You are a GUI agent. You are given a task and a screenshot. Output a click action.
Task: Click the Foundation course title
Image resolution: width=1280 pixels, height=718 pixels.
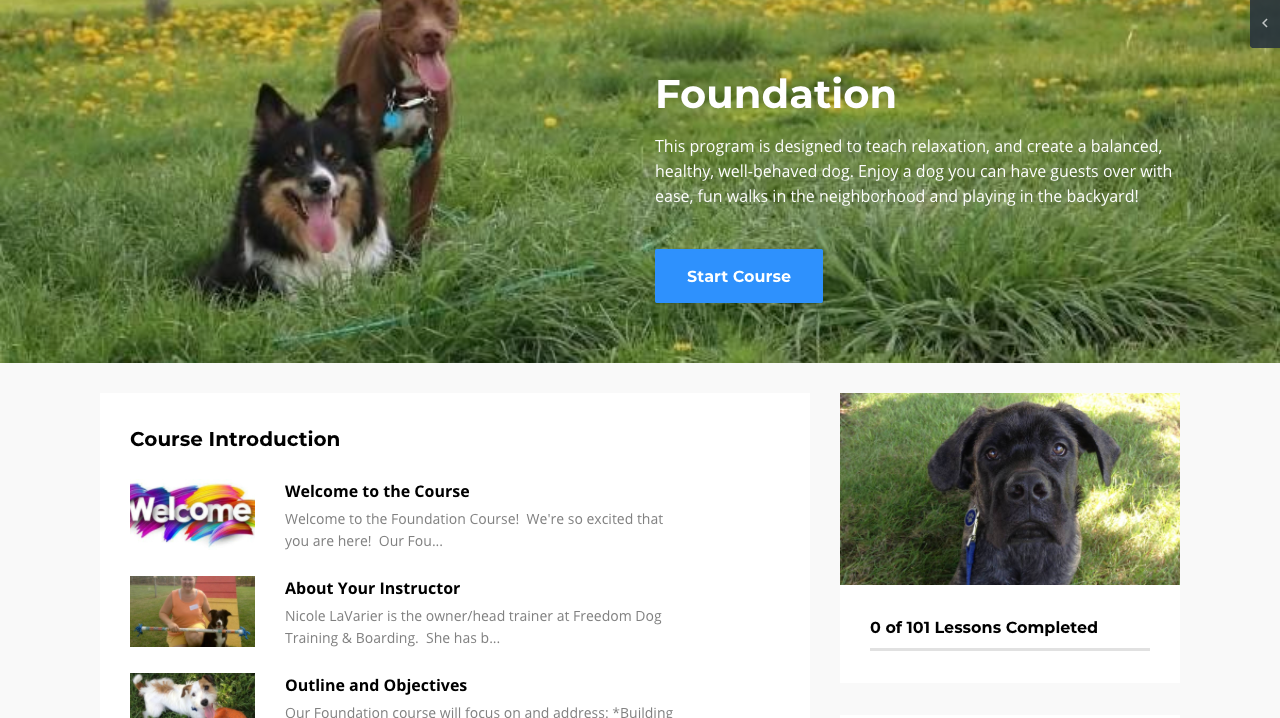[776, 94]
